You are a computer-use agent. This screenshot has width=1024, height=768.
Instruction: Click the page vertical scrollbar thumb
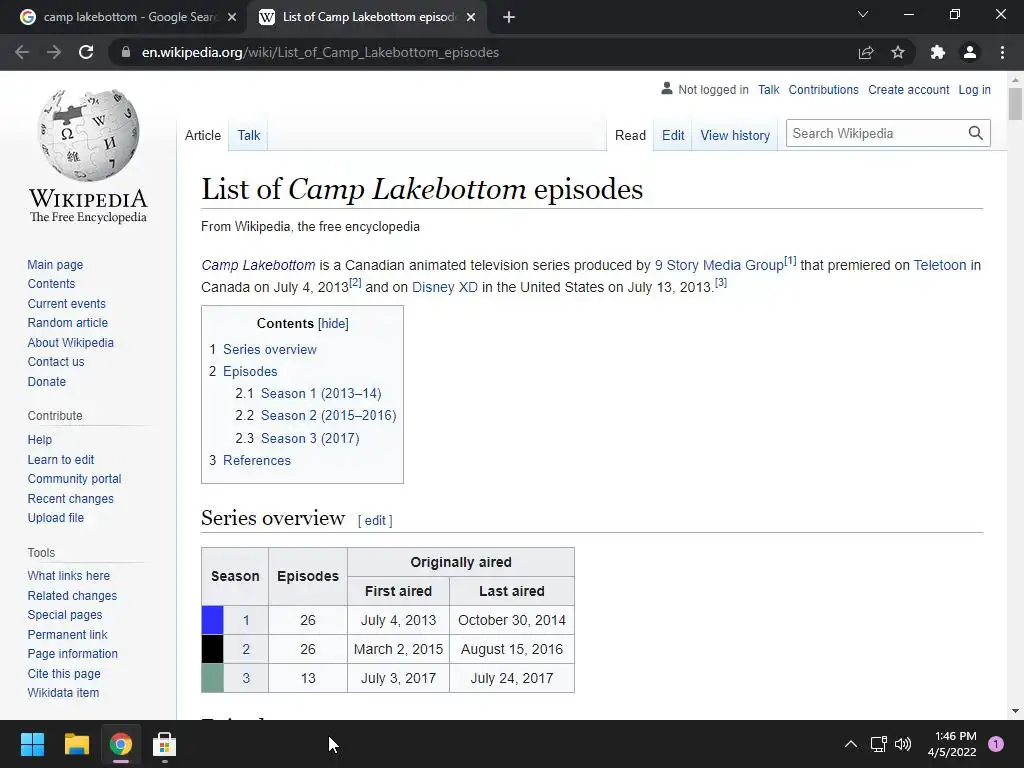coord(1015,103)
